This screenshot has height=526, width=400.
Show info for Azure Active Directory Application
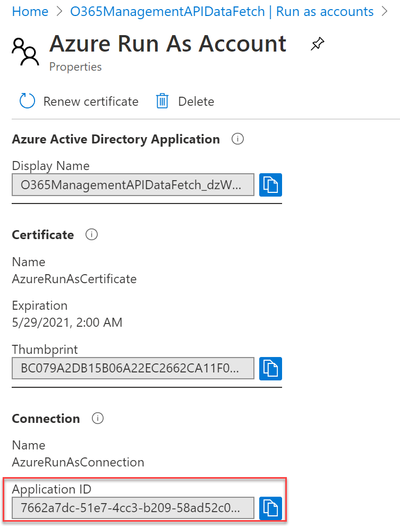(238, 139)
